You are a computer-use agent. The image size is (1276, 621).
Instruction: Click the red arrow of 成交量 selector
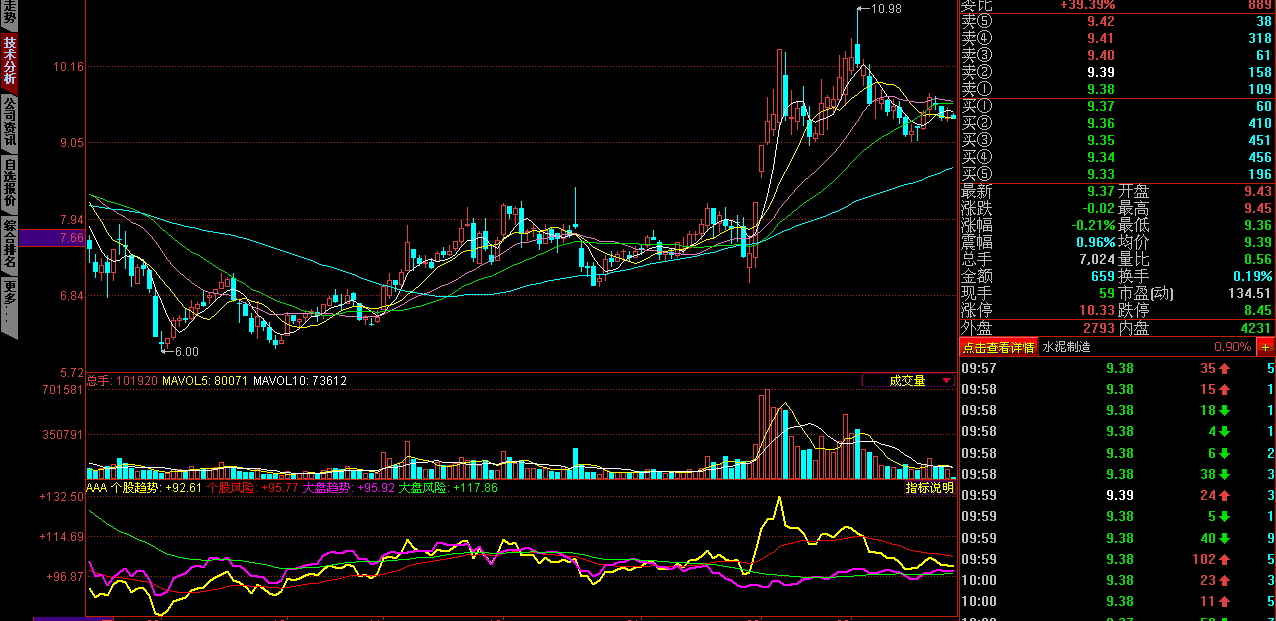(x=946, y=380)
